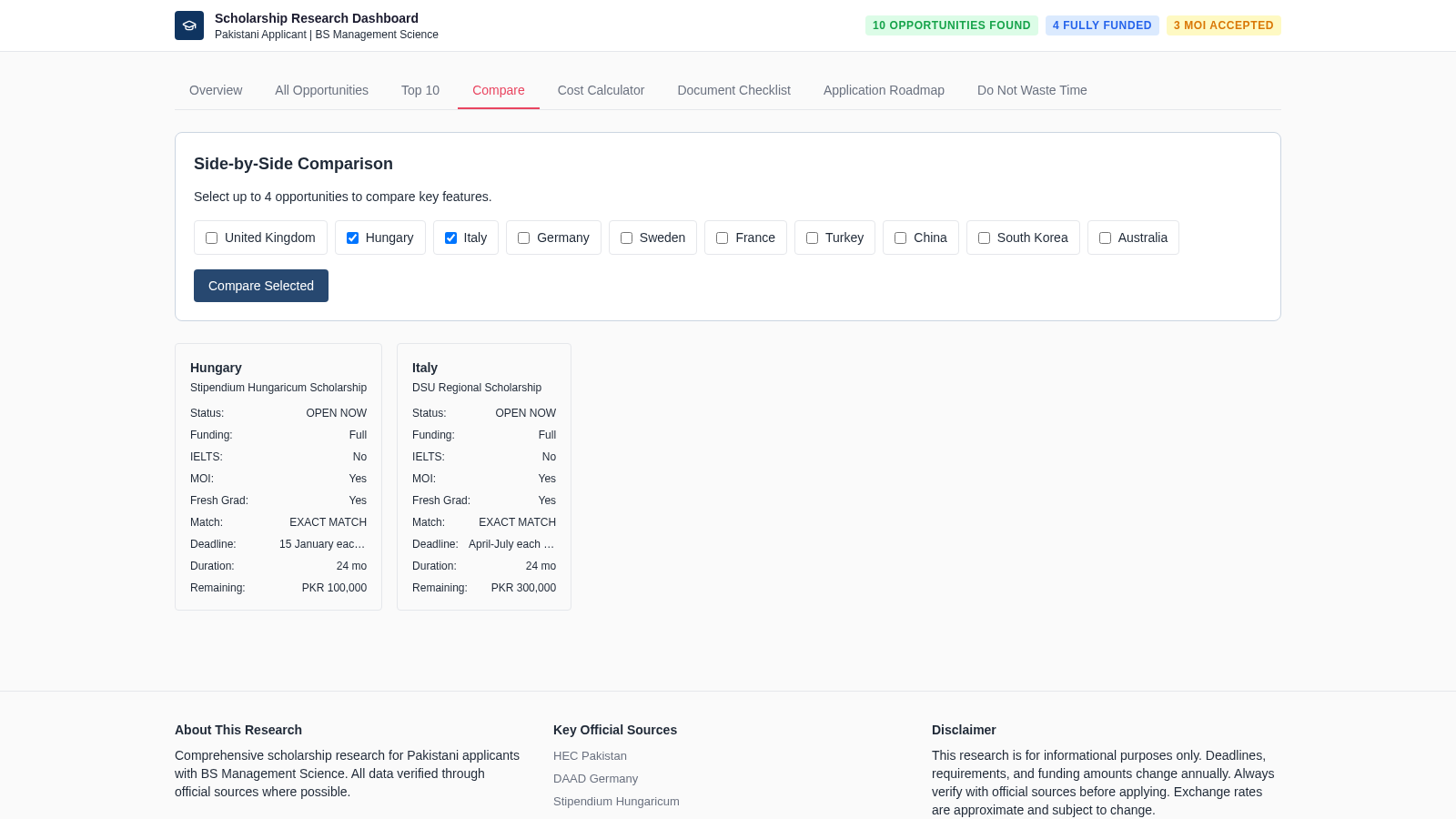The height and width of the screenshot is (819, 1456).
Task: Open the Application Roadmap tab
Action: (884, 90)
